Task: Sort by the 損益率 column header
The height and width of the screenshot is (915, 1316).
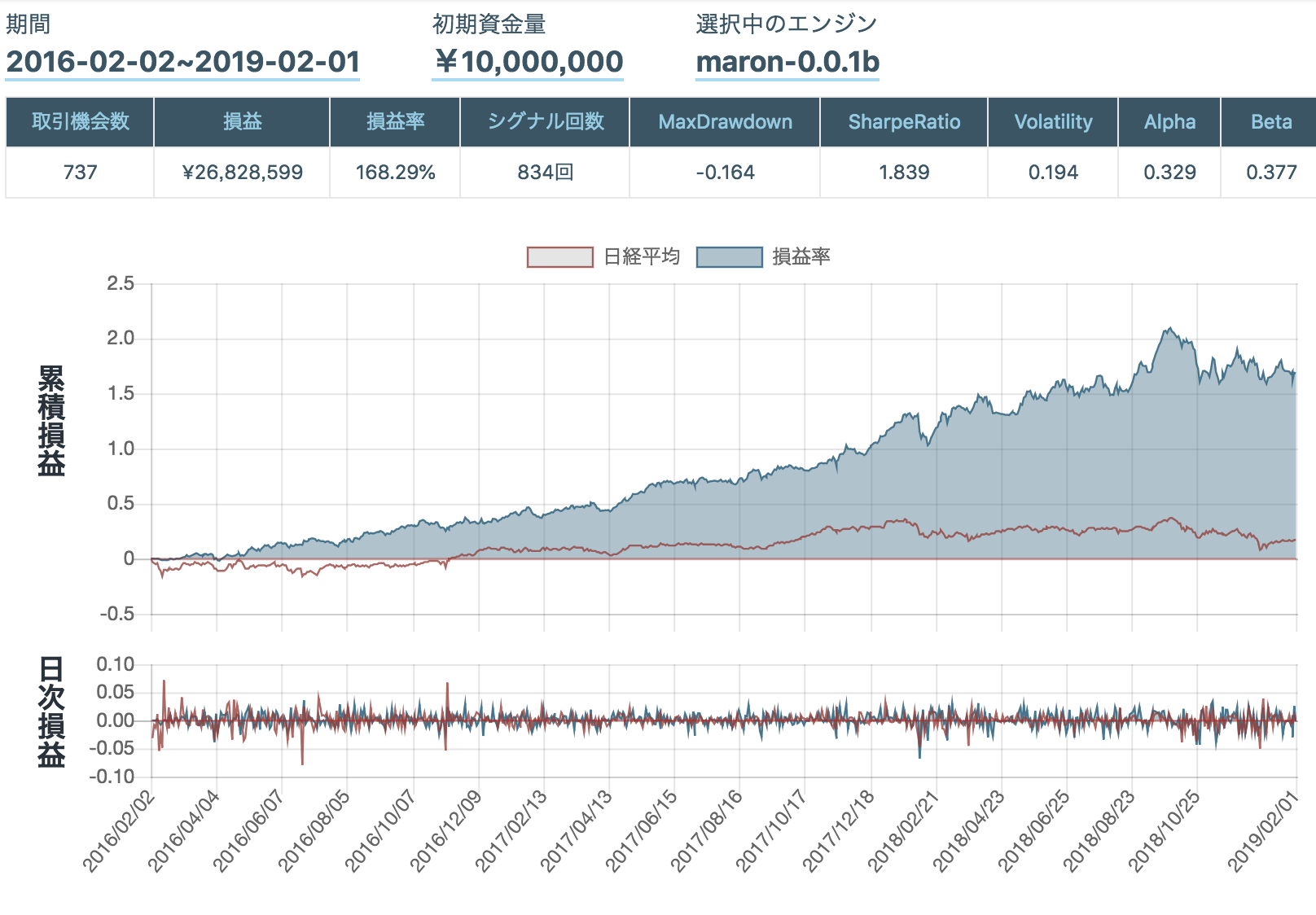Action: click(x=395, y=122)
